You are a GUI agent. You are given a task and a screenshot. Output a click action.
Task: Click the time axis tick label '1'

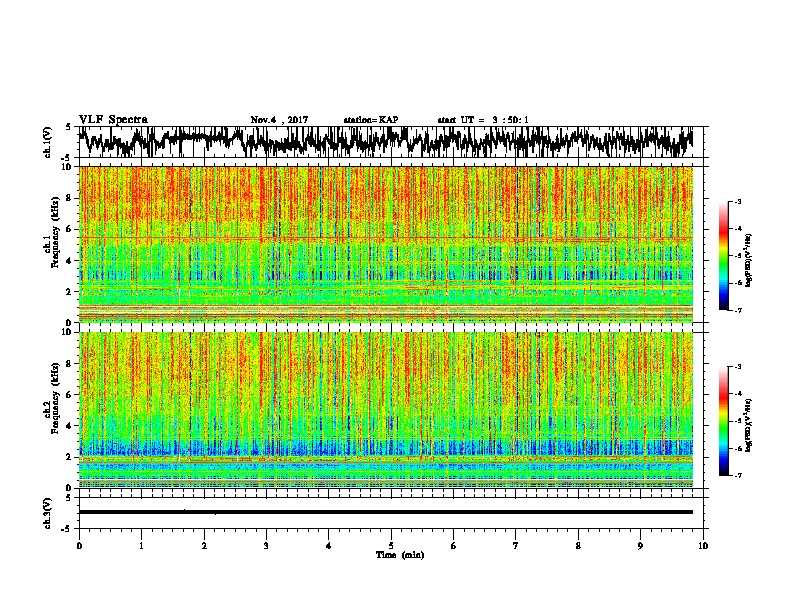pyautogui.click(x=142, y=546)
